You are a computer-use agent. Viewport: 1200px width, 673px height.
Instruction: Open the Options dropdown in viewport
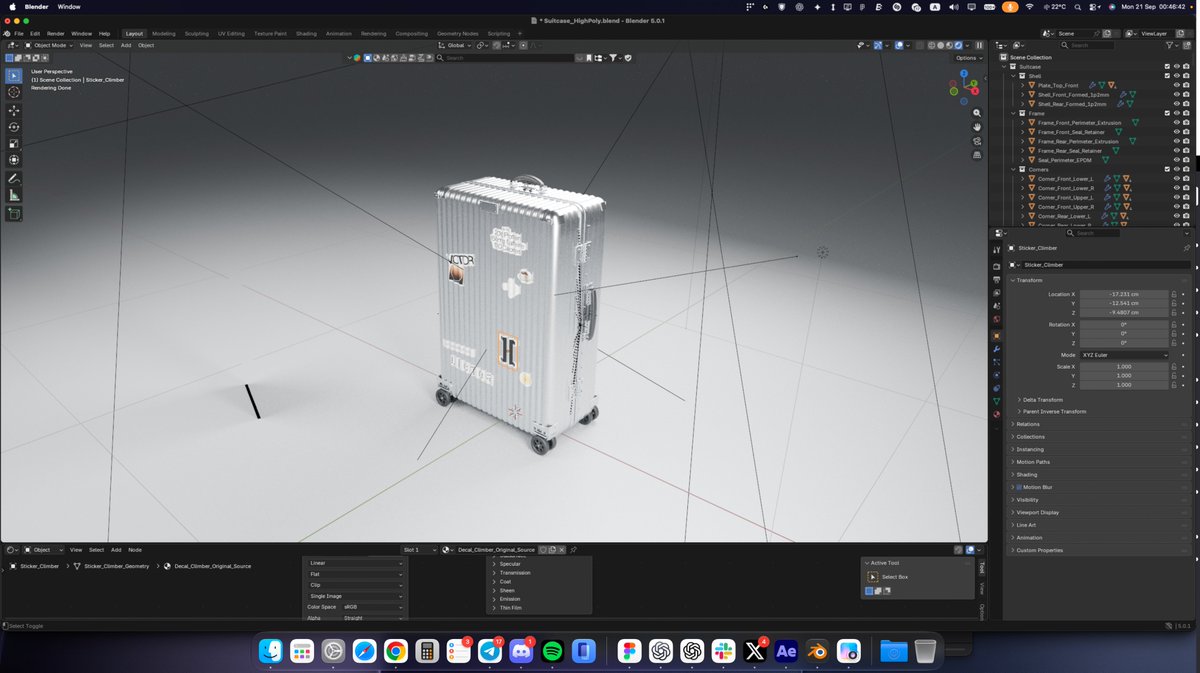coord(968,58)
